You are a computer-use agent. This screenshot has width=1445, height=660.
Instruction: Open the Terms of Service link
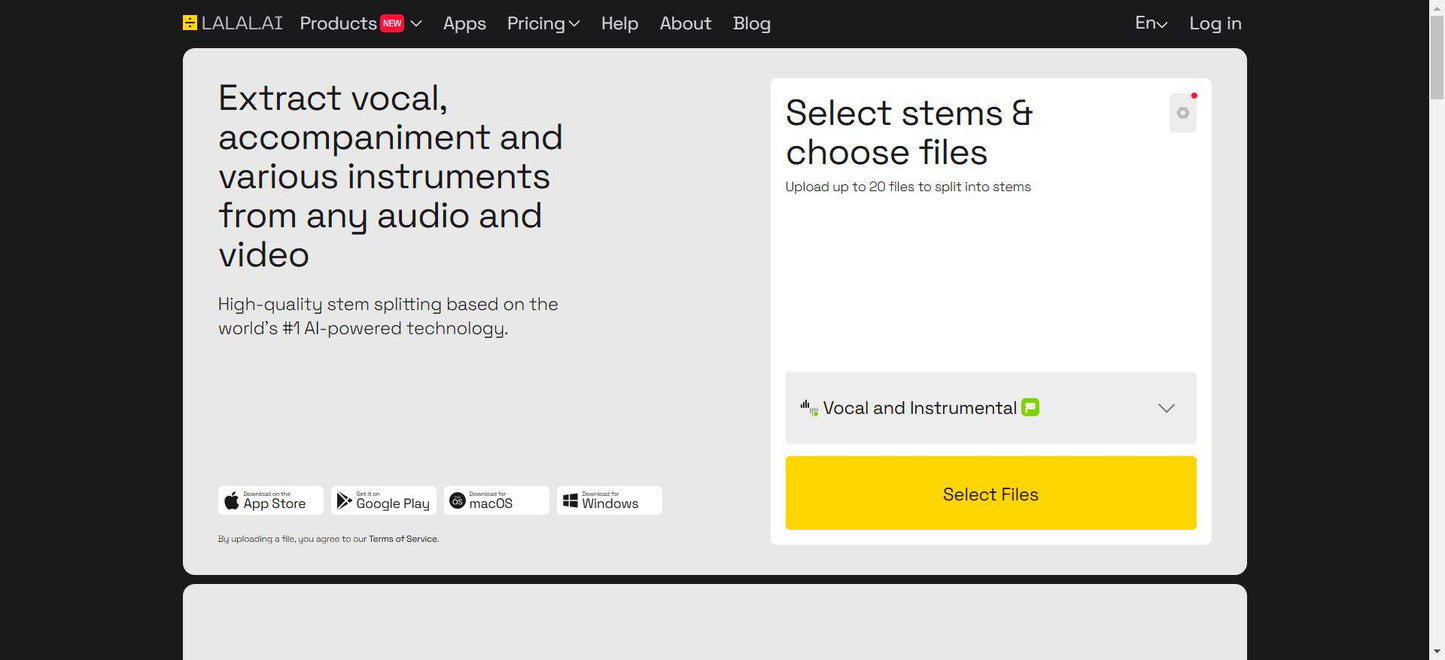pyautogui.click(x=403, y=539)
